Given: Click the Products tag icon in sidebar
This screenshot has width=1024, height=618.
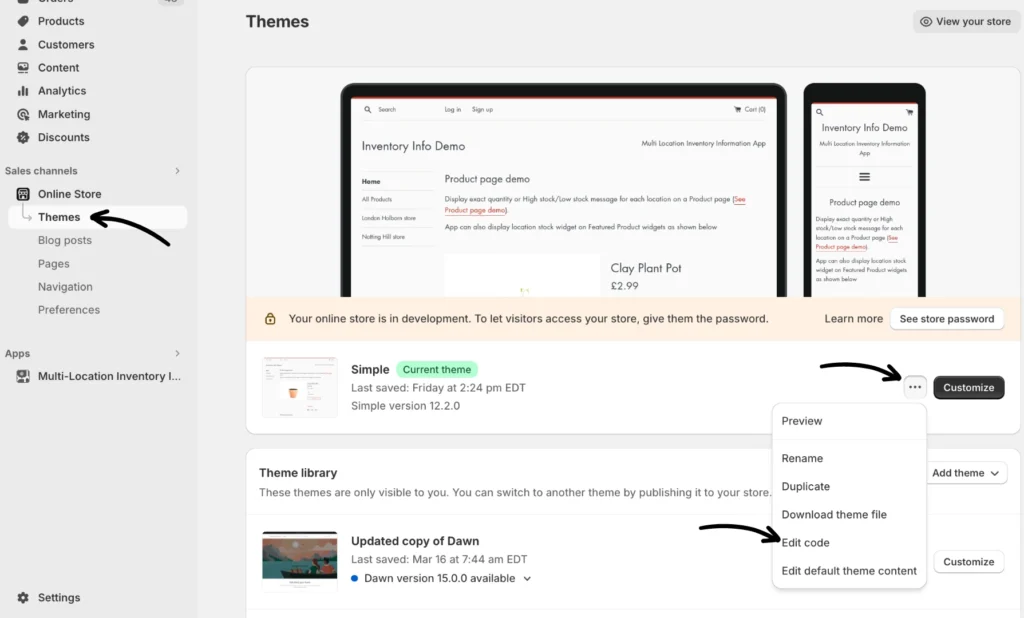Looking at the screenshot, I should click(x=23, y=21).
